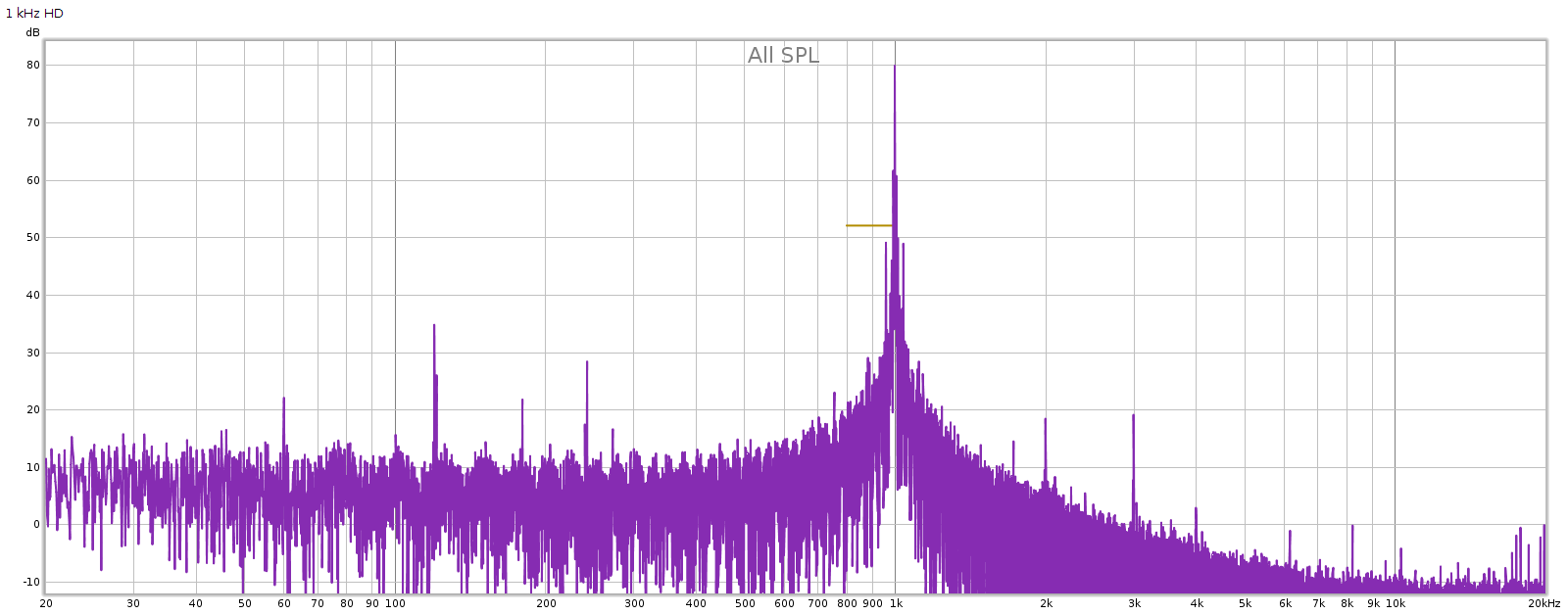Click the 10k frequency axis label
The width and height of the screenshot is (1568, 615).
pos(1395,603)
